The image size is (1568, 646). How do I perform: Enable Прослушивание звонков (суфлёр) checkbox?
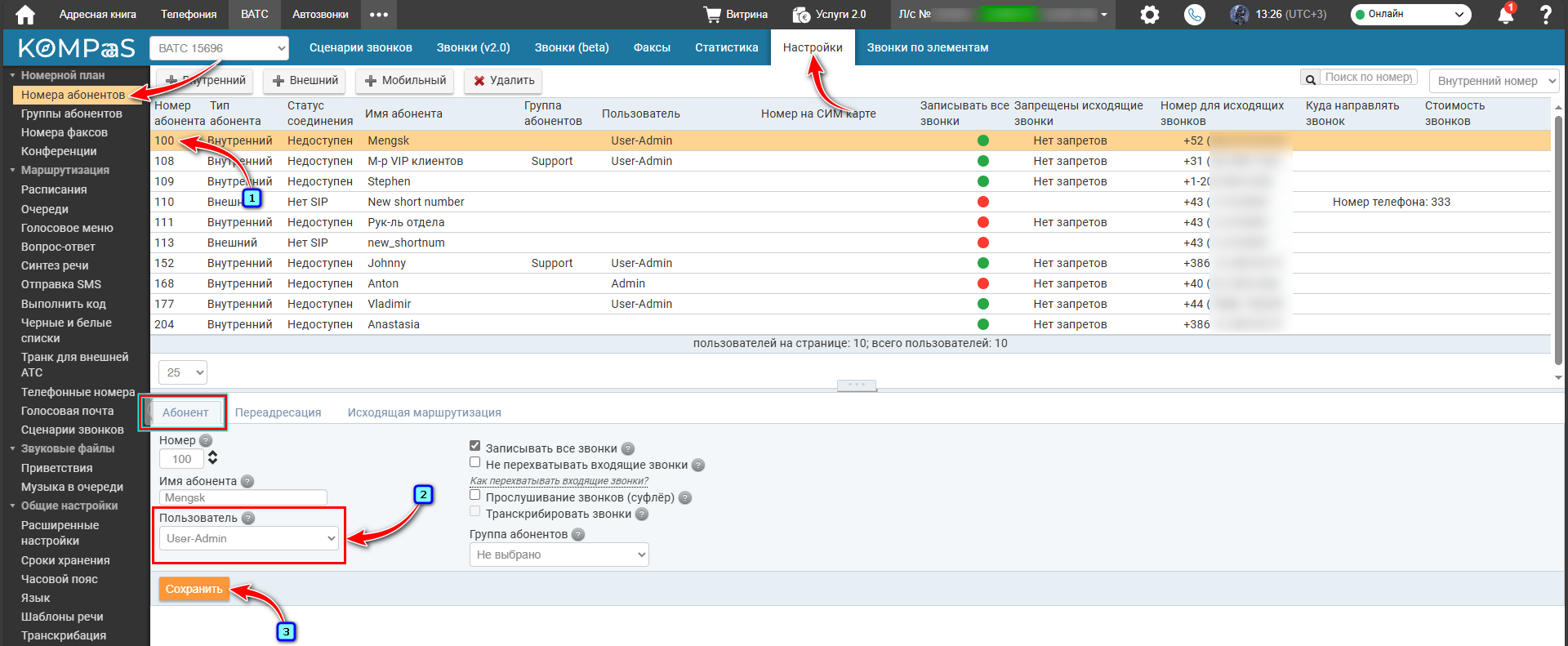[474, 495]
